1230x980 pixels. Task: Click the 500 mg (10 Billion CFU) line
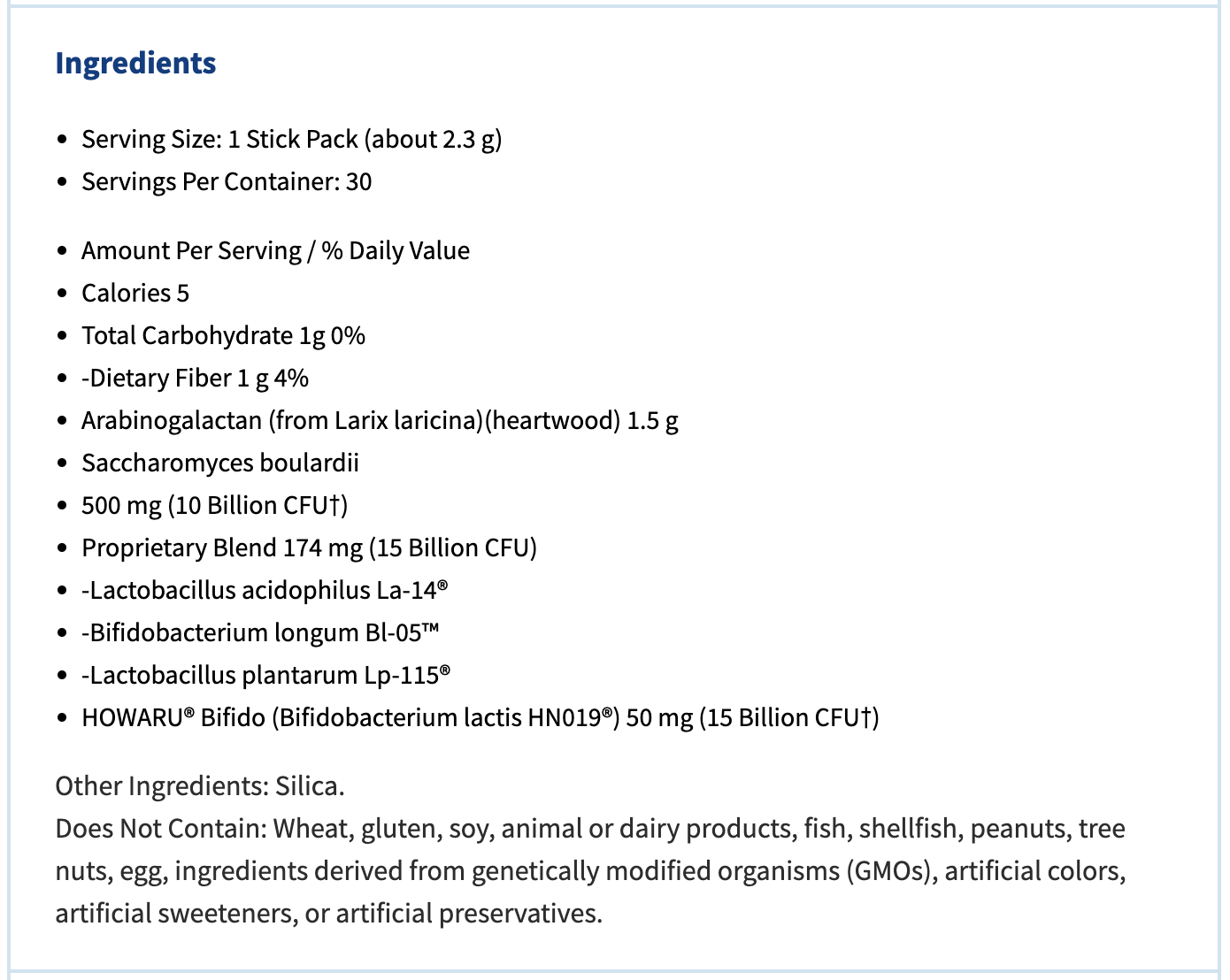pyautogui.click(x=214, y=506)
